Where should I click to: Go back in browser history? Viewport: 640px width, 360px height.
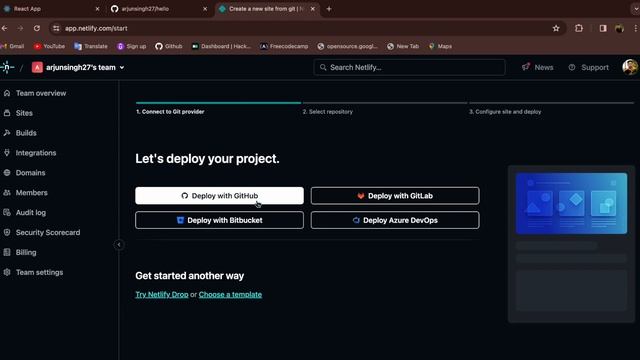tap(4, 28)
